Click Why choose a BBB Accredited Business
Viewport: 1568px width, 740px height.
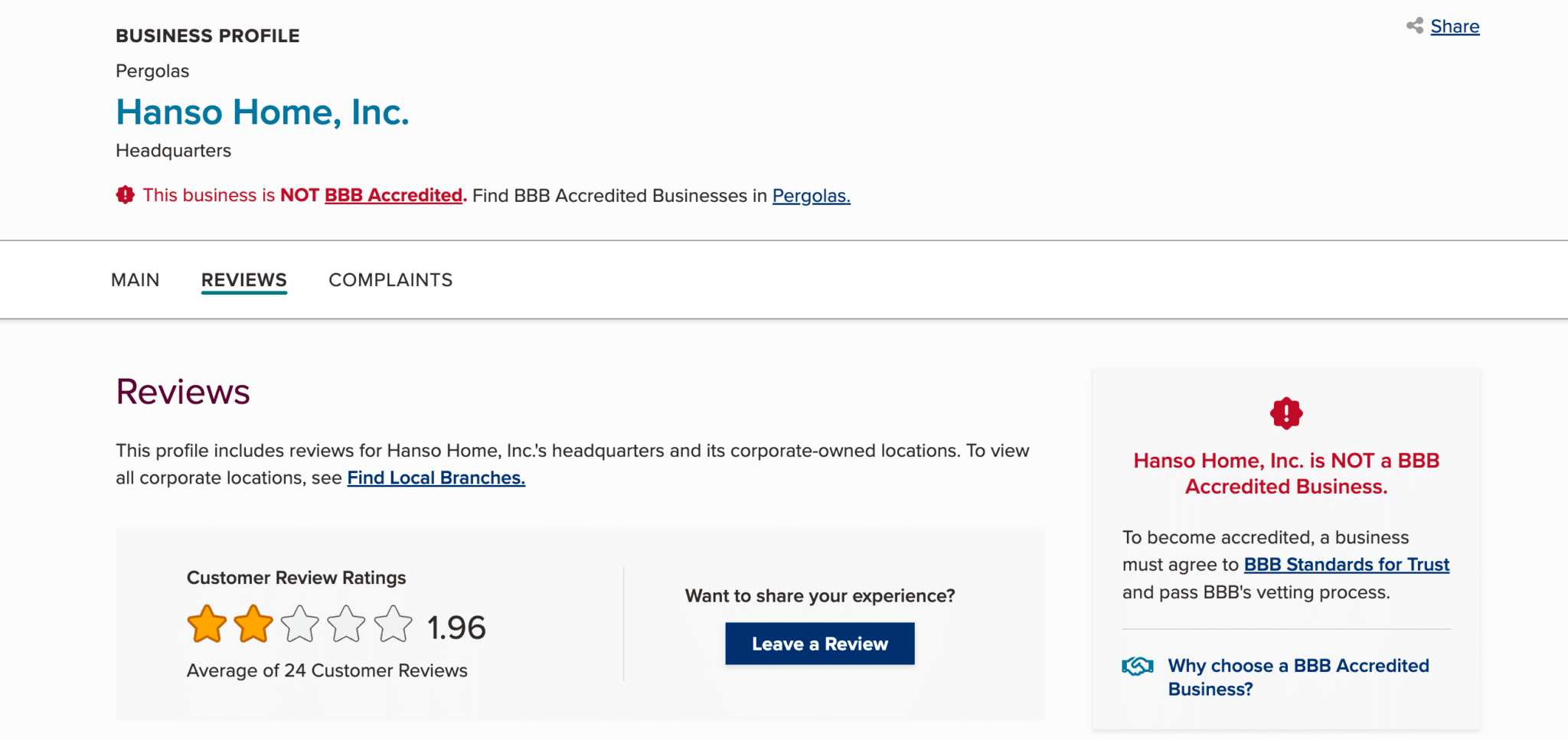pos(1298,677)
